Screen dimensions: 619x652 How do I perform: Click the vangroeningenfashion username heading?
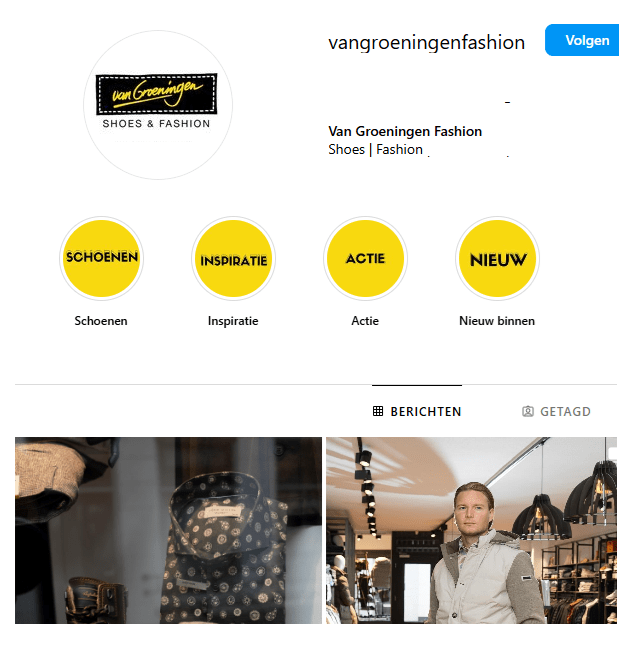427,42
